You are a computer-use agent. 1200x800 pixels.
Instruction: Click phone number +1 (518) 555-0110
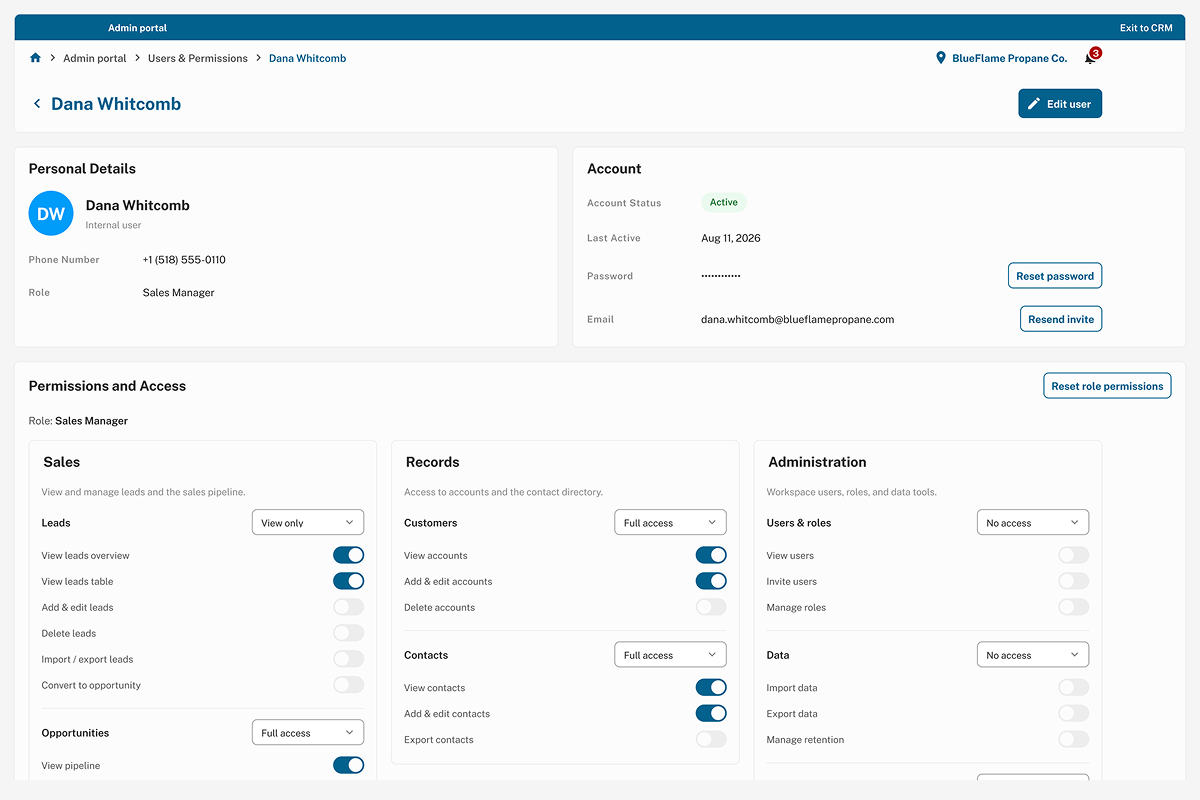click(x=184, y=260)
